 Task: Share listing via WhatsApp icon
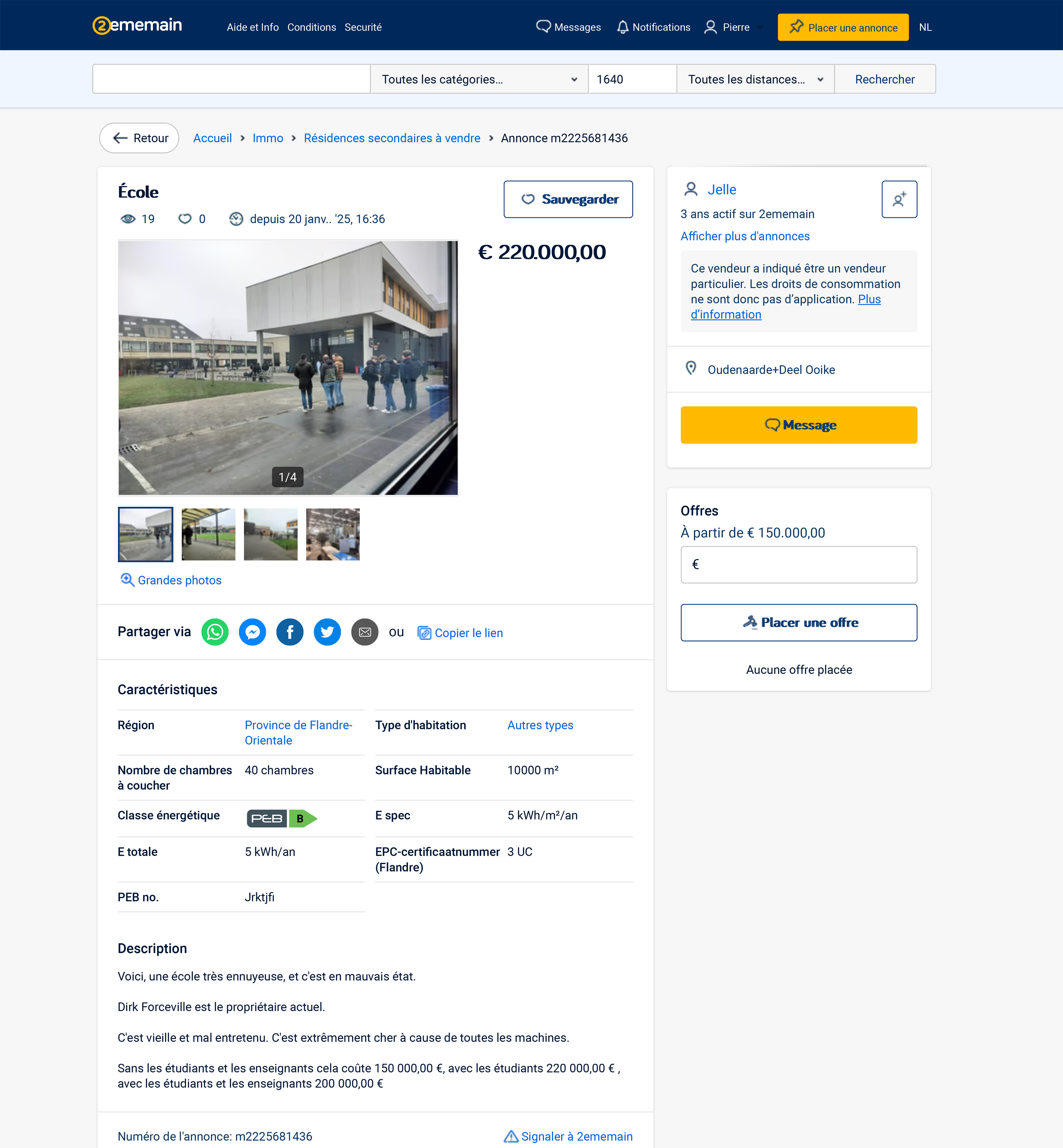pos(214,632)
